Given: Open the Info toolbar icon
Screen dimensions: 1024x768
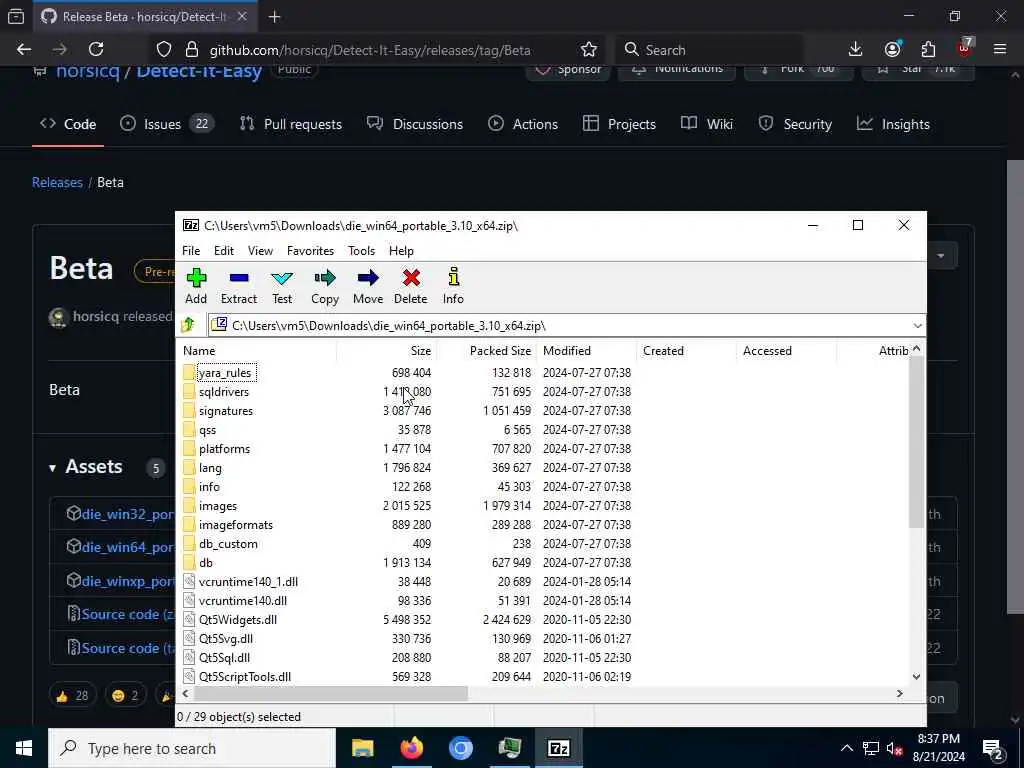Looking at the screenshot, I should pos(453,286).
